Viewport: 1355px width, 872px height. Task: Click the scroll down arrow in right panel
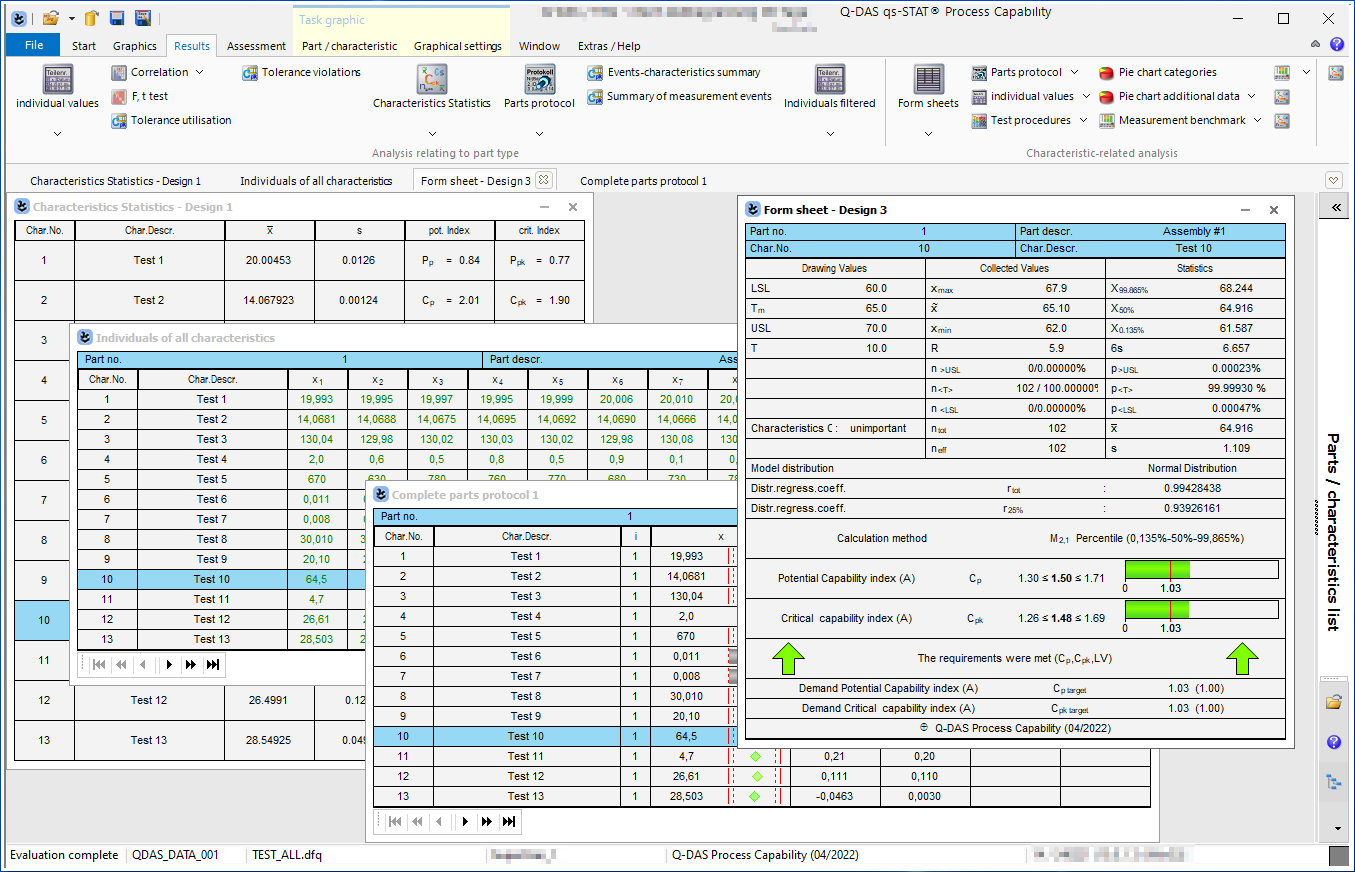coord(1338,829)
